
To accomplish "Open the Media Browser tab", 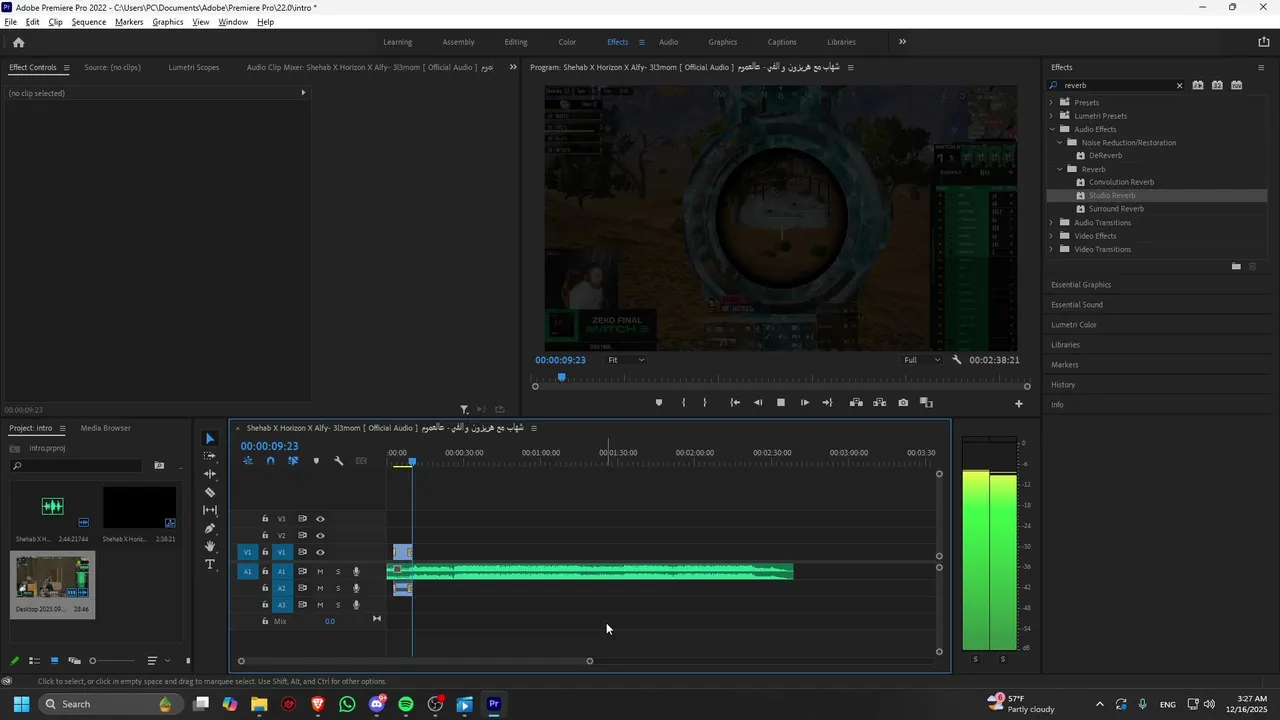I will point(106,428).
